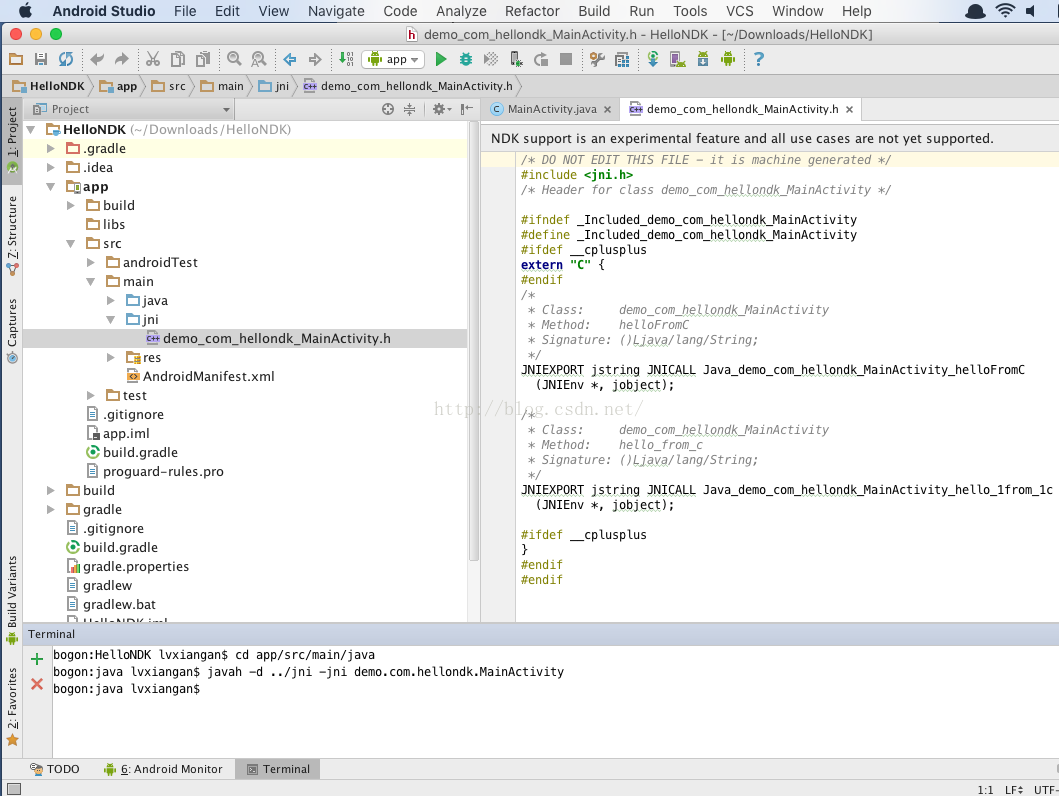The width and height of the screenshot is (1059, 796).
Task: Navigate Back with the left arrow icon
Action: pos(290,59)
